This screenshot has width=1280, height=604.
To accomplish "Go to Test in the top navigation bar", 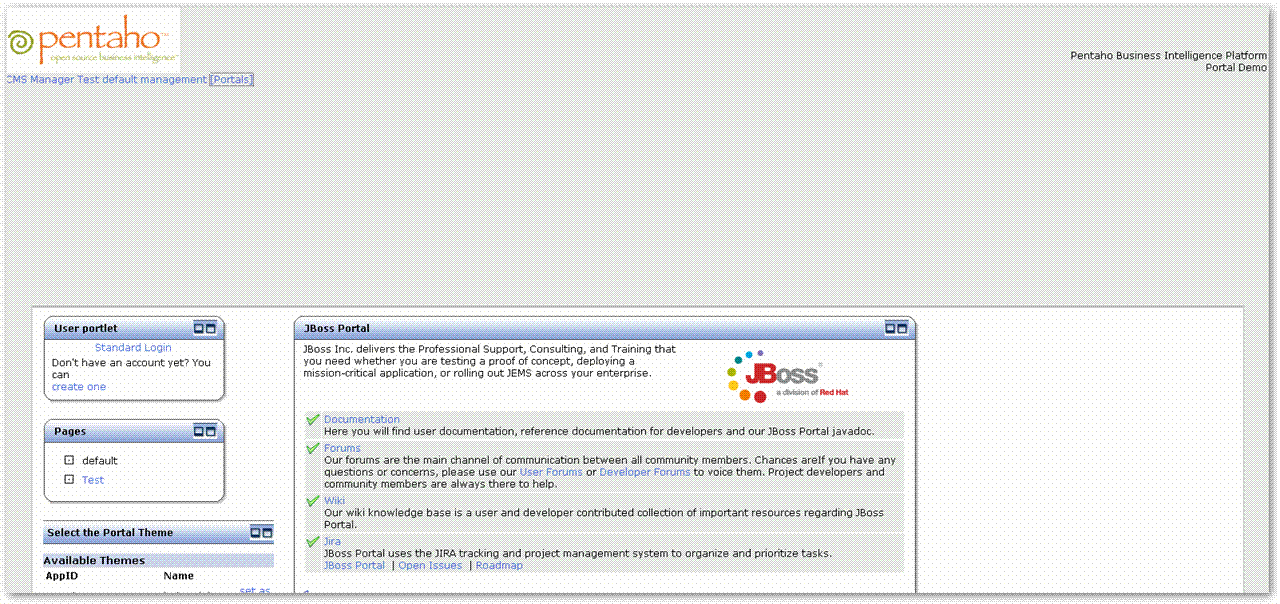I will [x=88, y=80].
